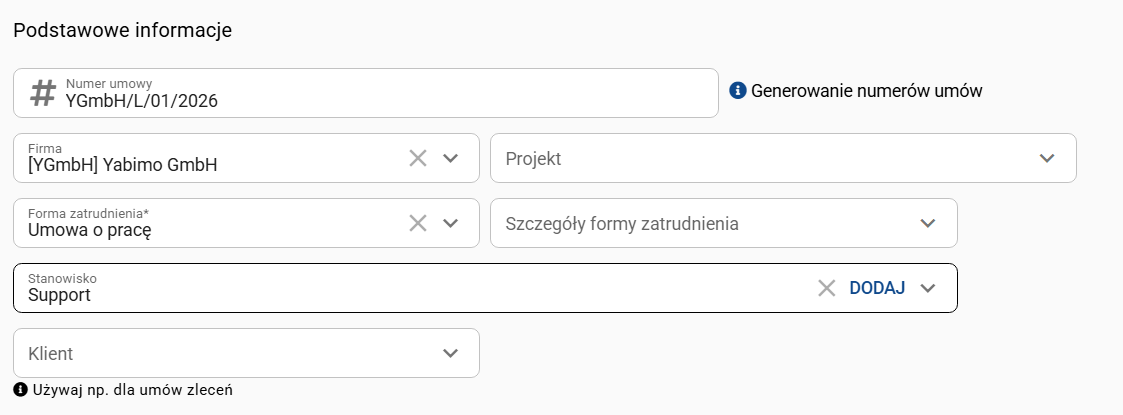Expand the Stanowisko dropdown chevron

click(x=928, y=288)
